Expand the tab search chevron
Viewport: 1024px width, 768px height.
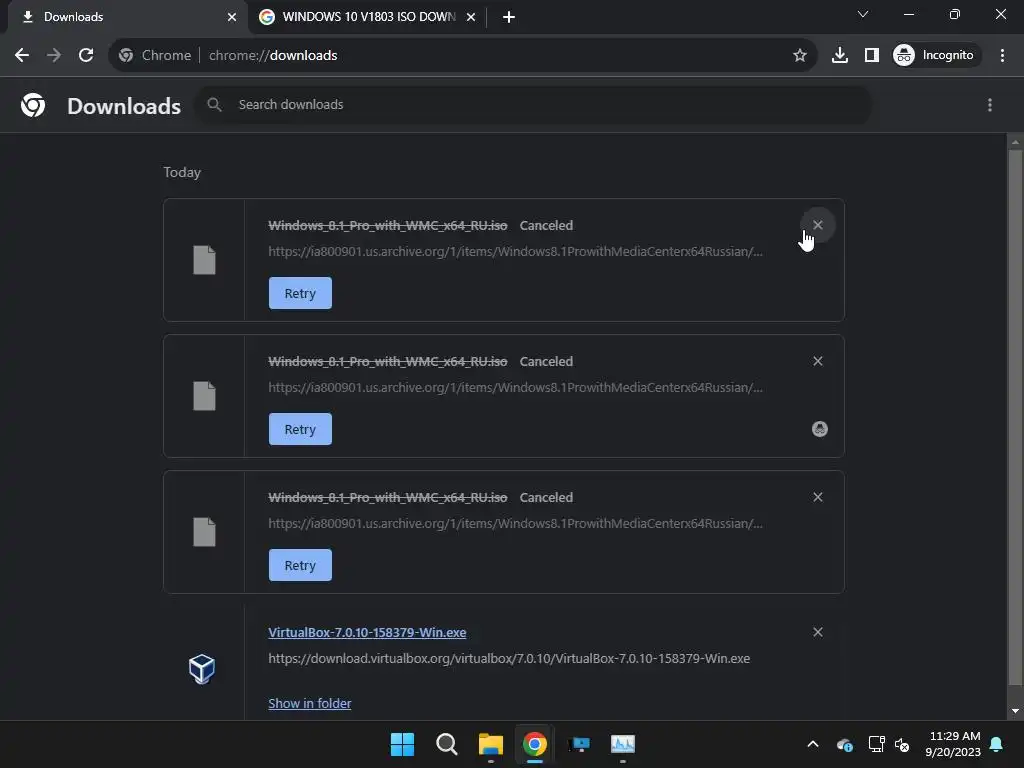[x=863, y=14]
